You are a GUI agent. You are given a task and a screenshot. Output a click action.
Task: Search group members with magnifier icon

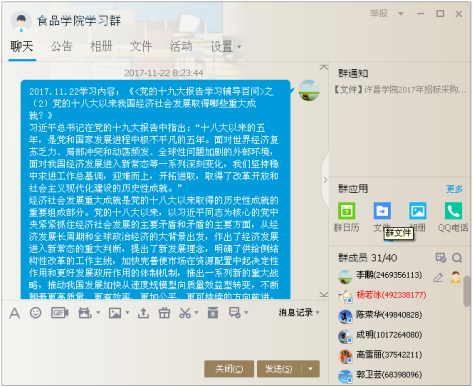457,258
